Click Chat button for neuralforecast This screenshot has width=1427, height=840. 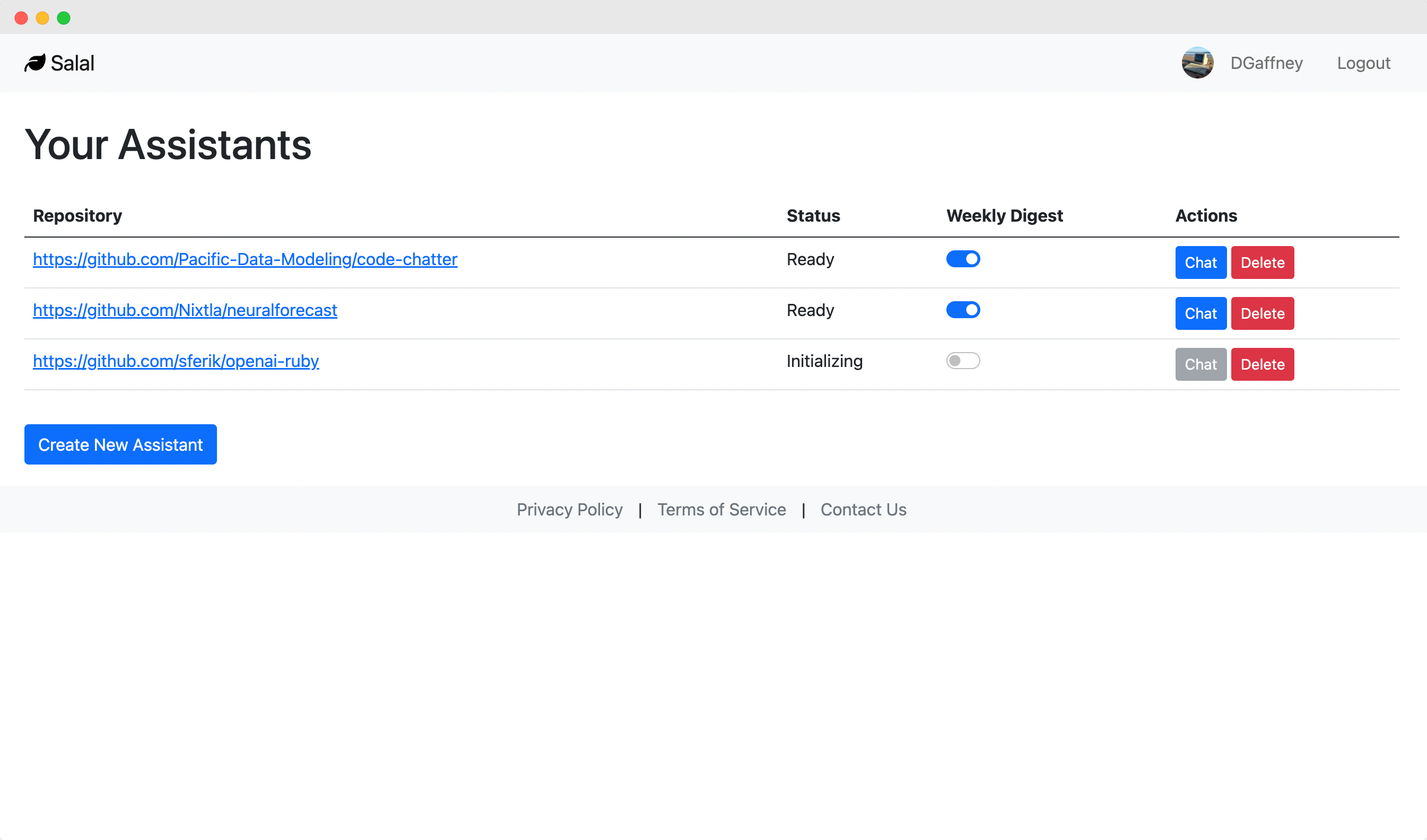1201,313
